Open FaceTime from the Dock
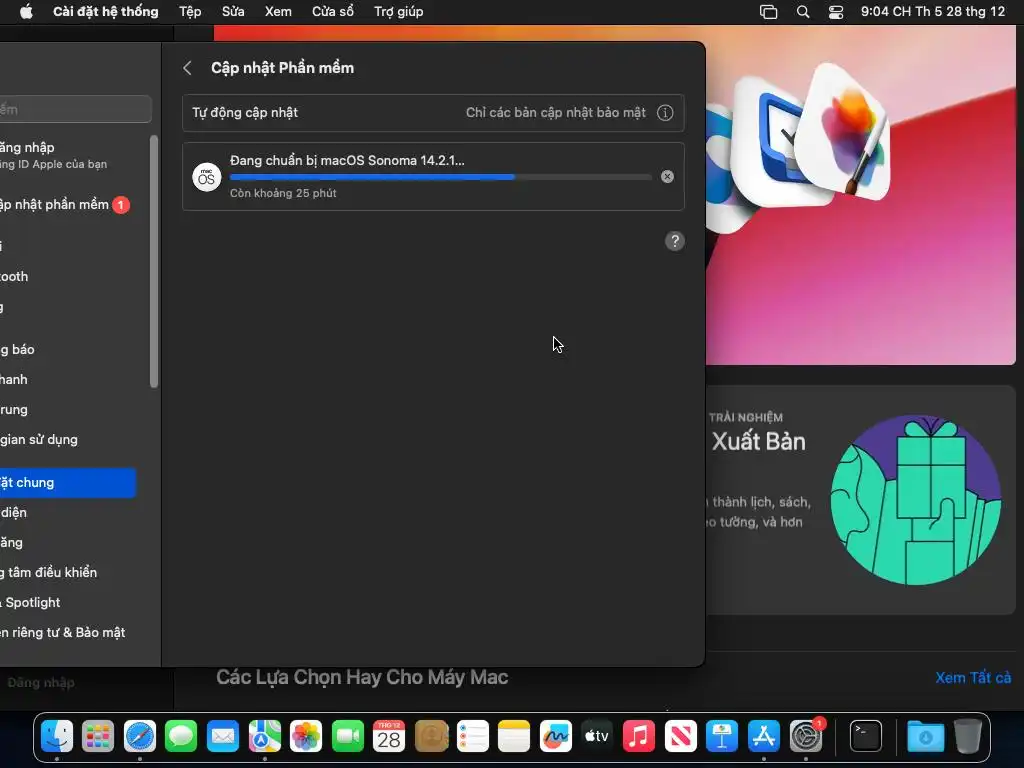 coord(347,736)
